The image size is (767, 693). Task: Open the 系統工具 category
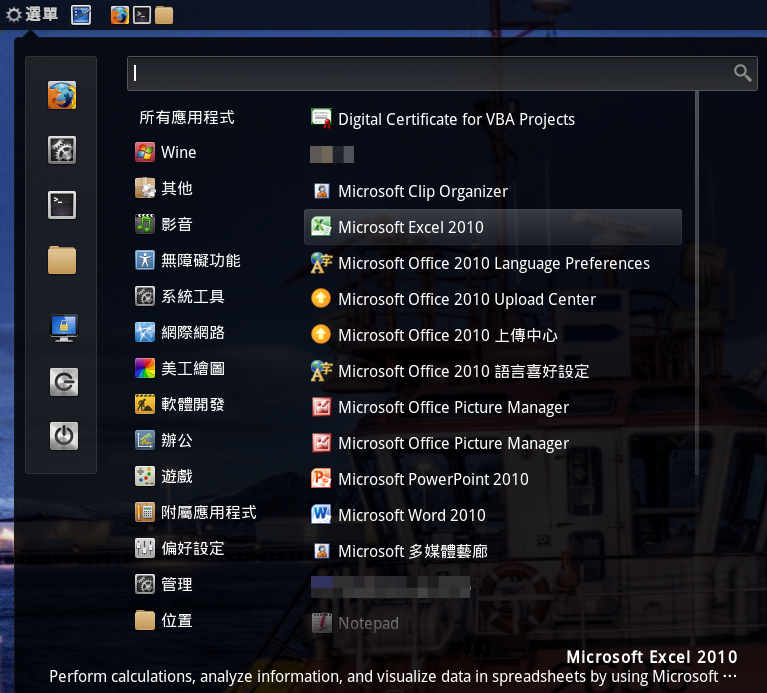click(180, 296)
